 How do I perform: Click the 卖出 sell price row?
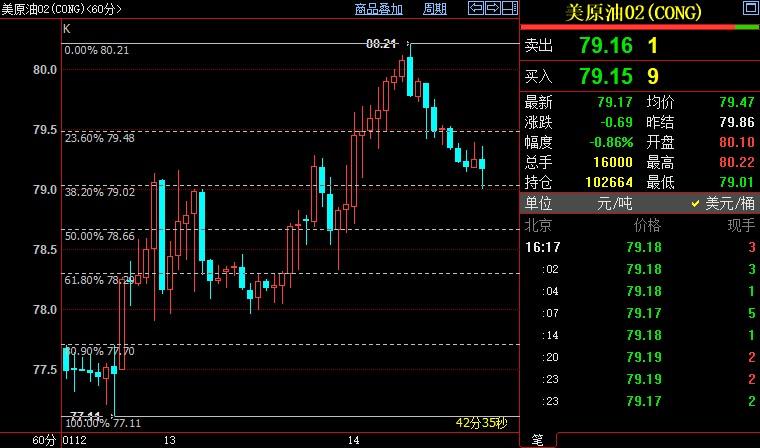click(640, 46)
